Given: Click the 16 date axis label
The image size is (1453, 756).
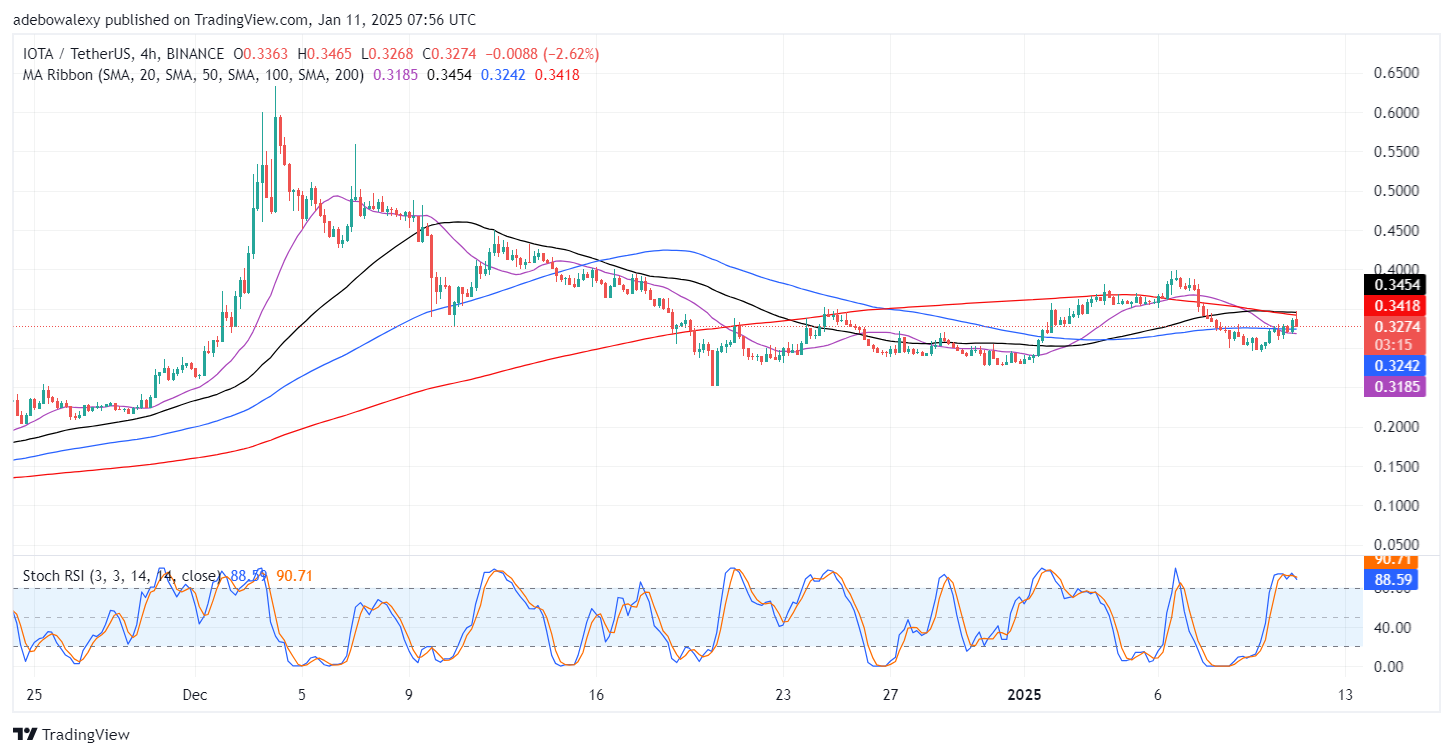Looking at the screenshot, I should click(x=596, y=695).
